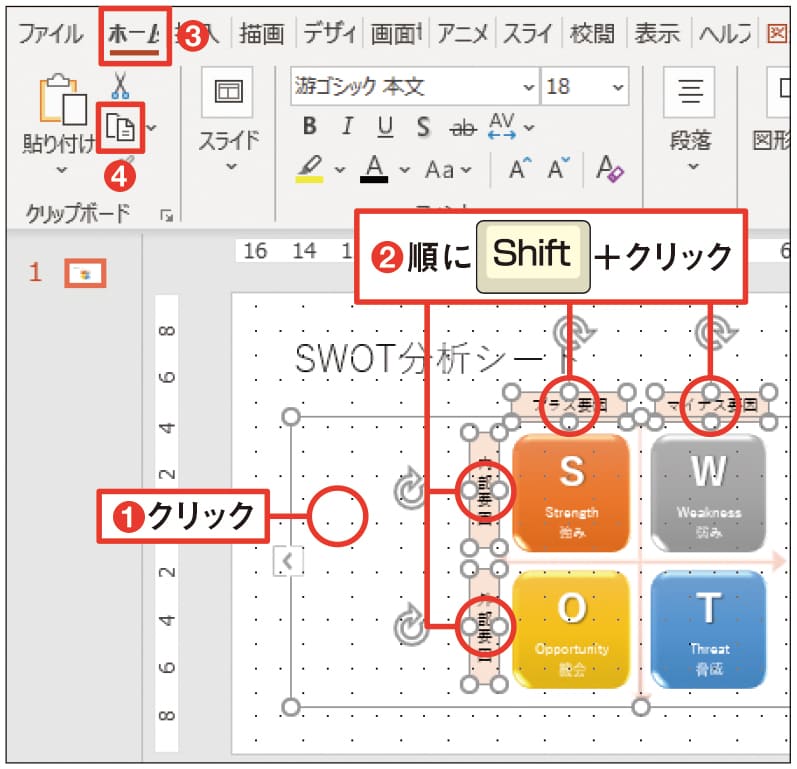
Task: Toggle Bold formatting
Action: 309,126
